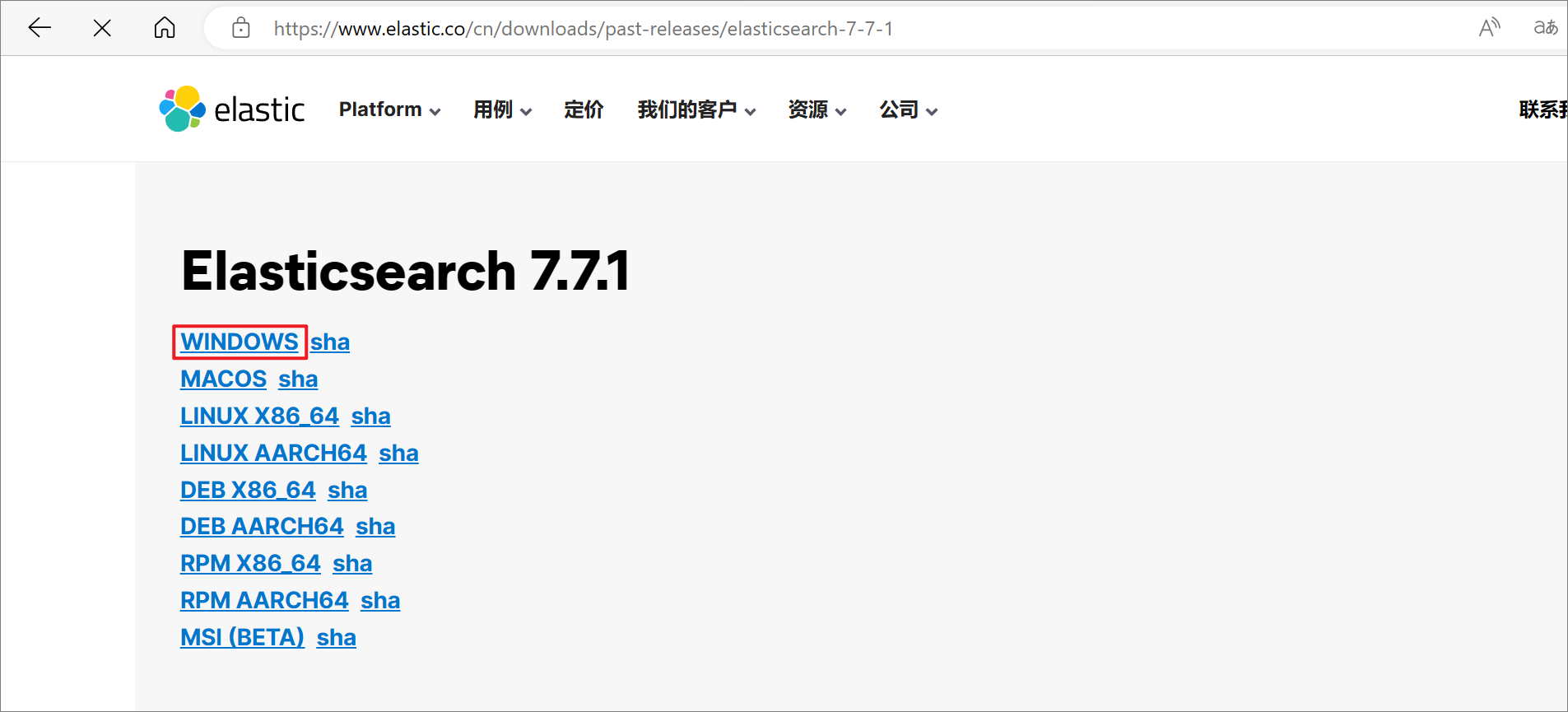
Task: Download the DEB X86_64 package
Action: tap(248, 490)
